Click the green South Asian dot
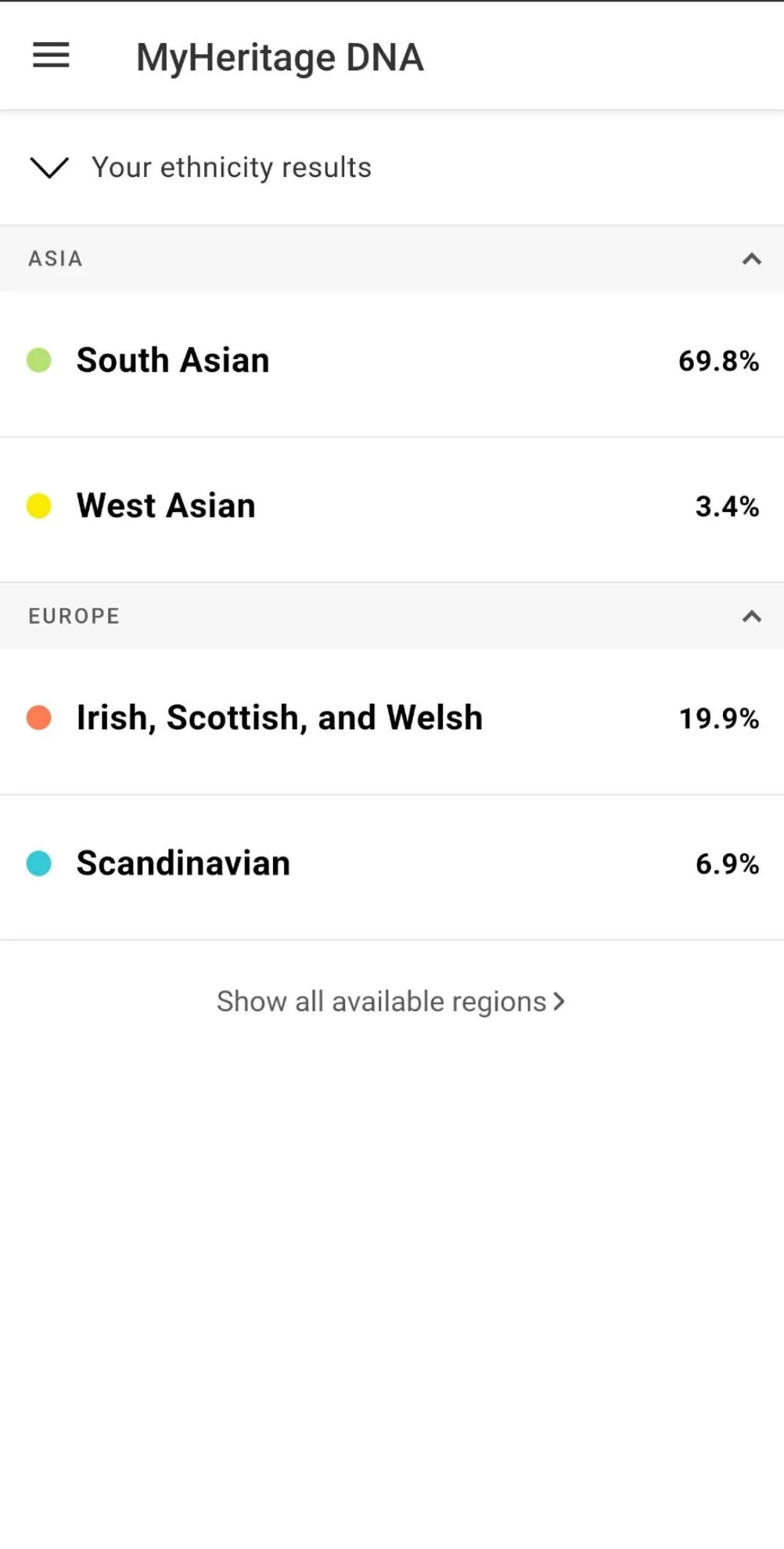 click(39, 361)
